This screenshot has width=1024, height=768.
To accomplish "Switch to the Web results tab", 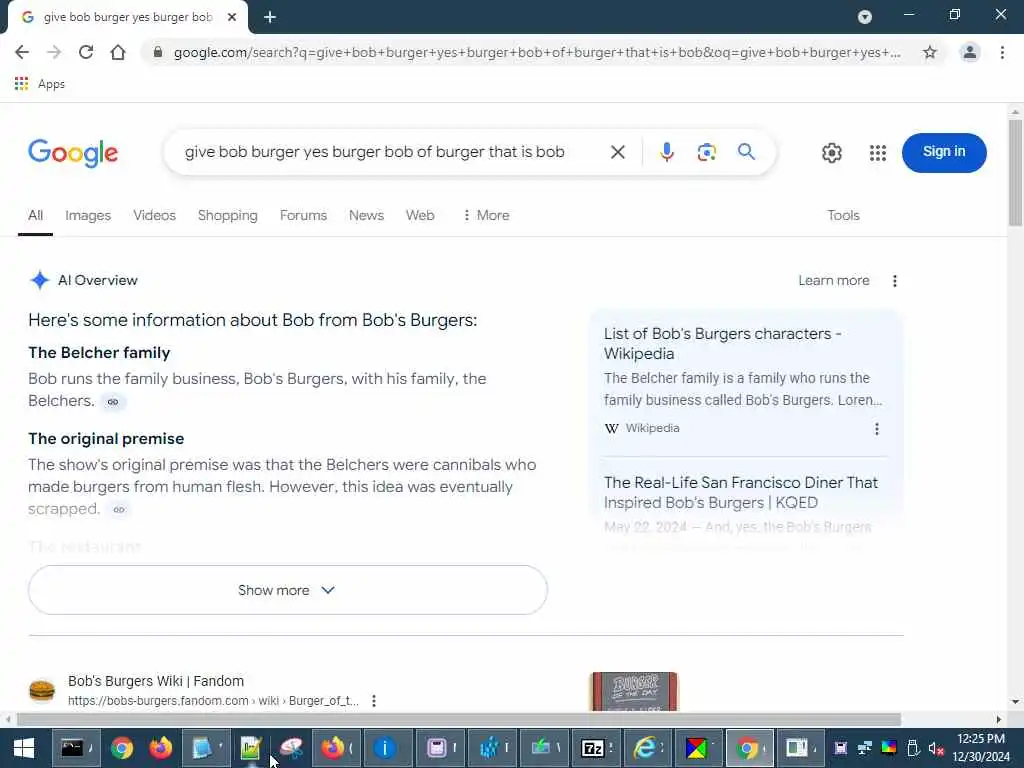I will pyautogui.click(x=420, y=216).
